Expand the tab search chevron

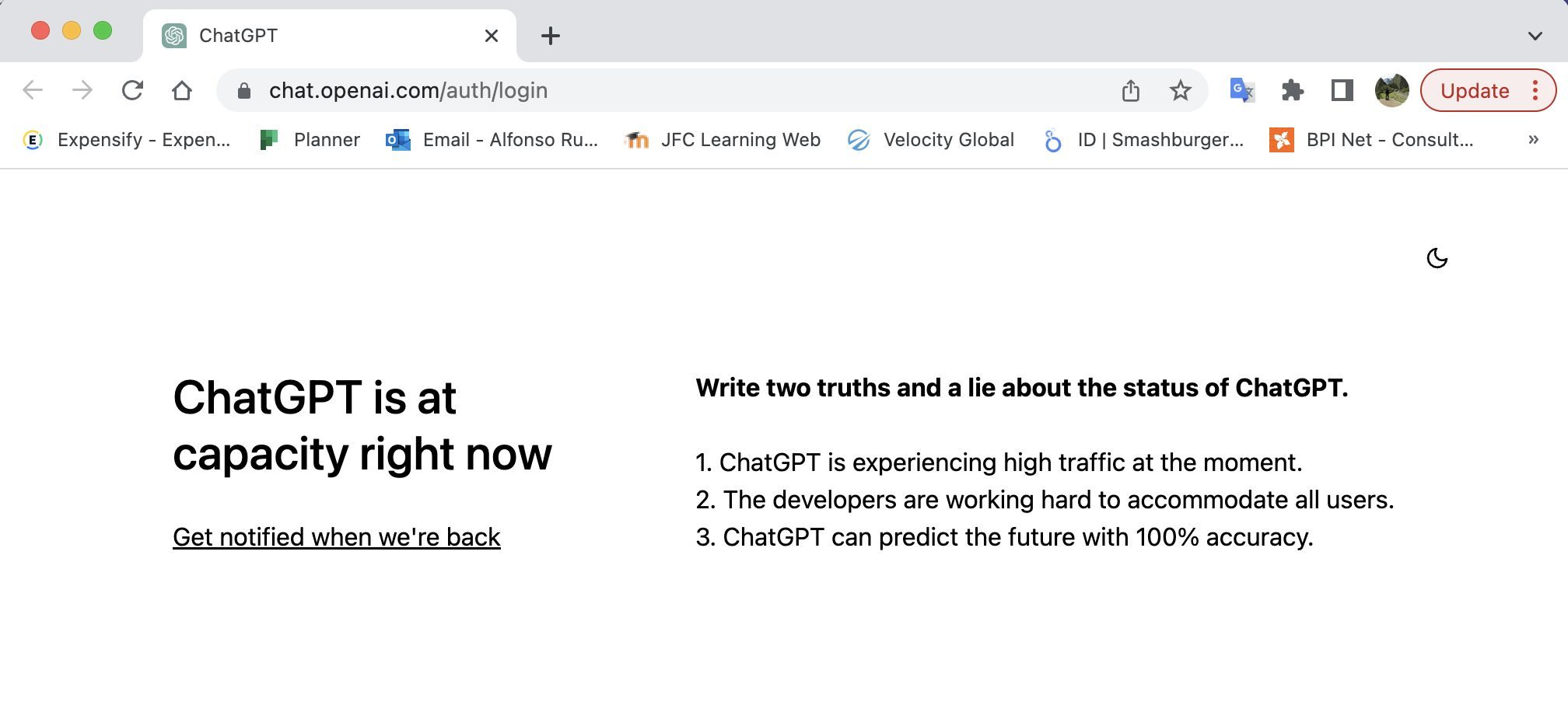tap(1535, 36)
